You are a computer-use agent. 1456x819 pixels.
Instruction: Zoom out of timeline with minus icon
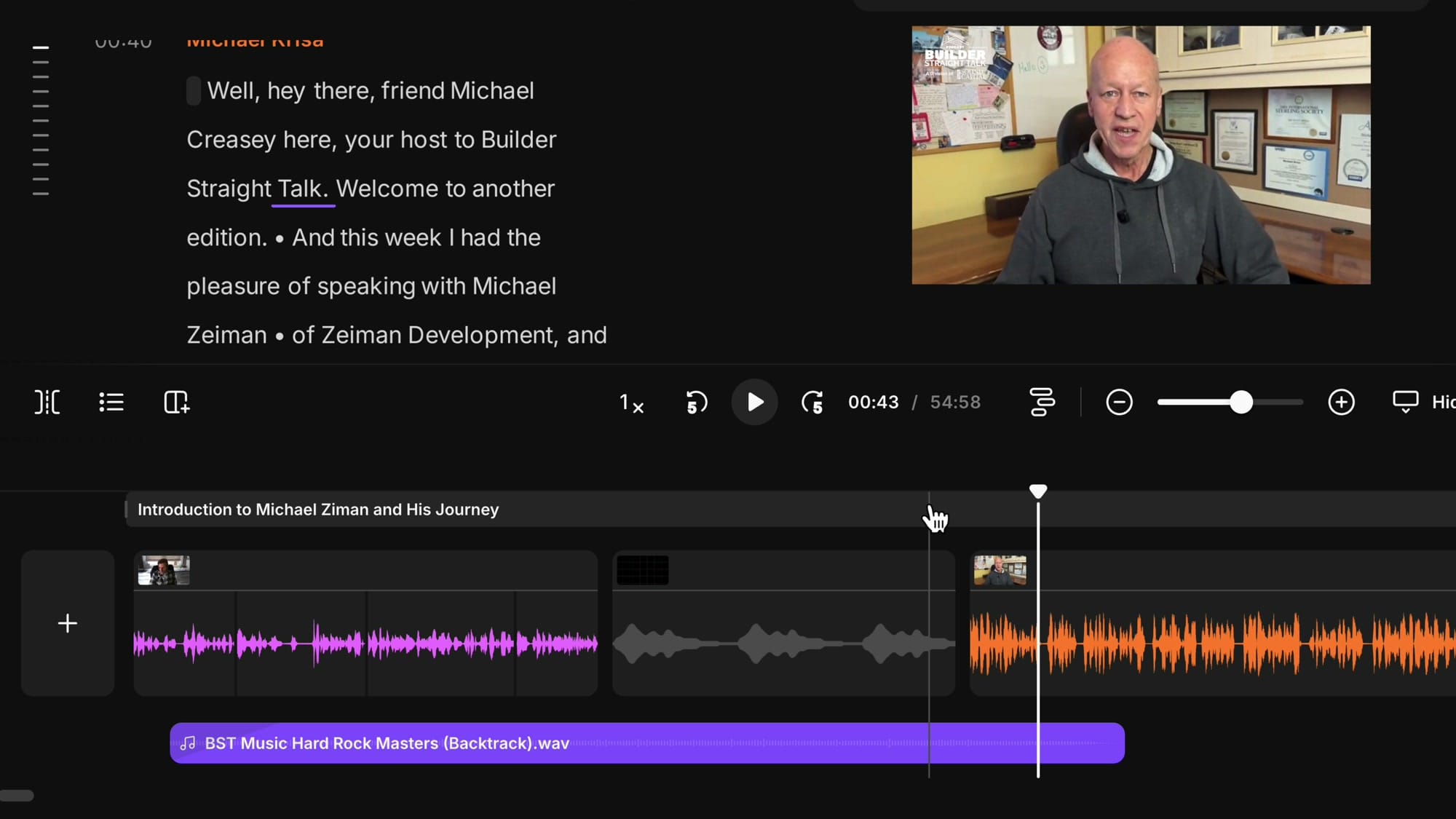(x=1119, y=402)
